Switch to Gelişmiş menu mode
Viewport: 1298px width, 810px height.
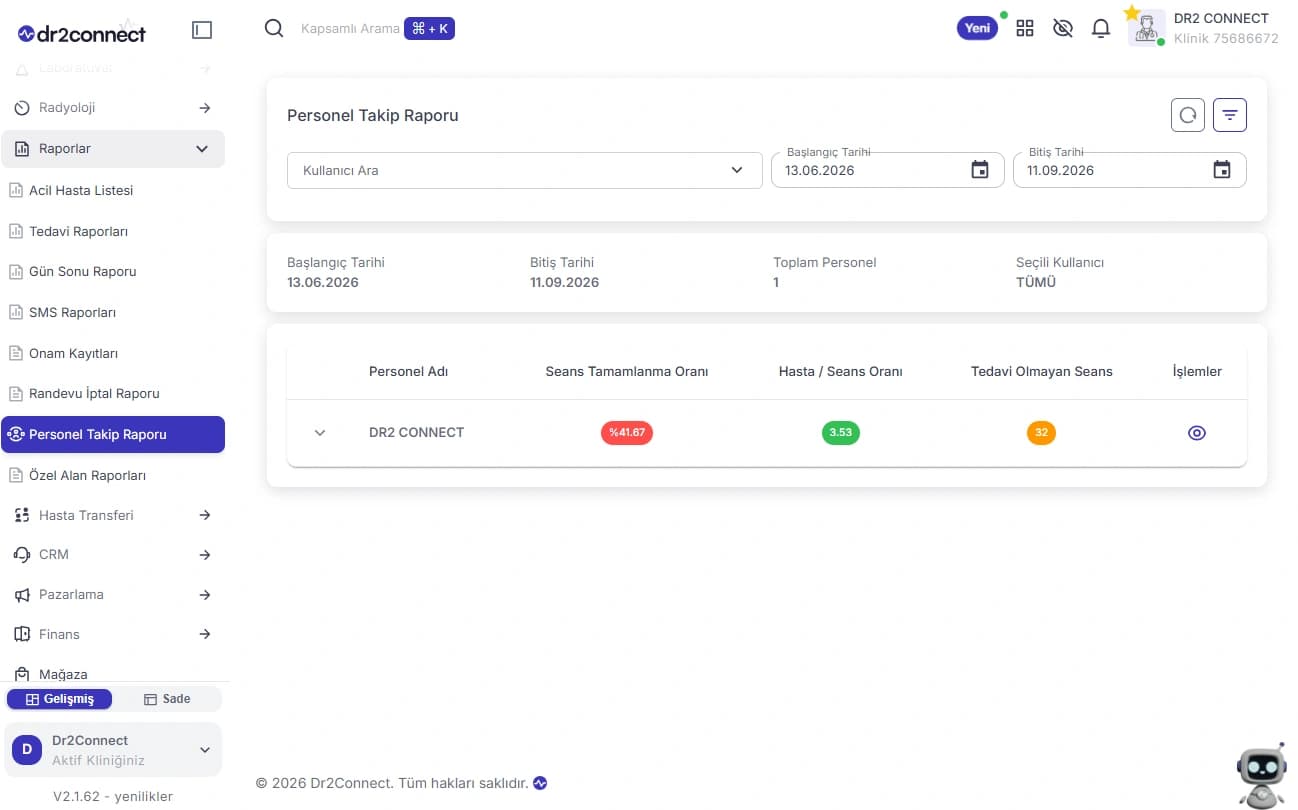pos(59,699)
